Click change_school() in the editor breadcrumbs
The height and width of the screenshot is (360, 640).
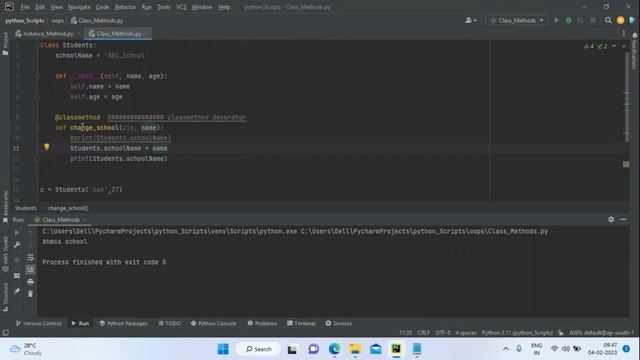tap(68, 208)
